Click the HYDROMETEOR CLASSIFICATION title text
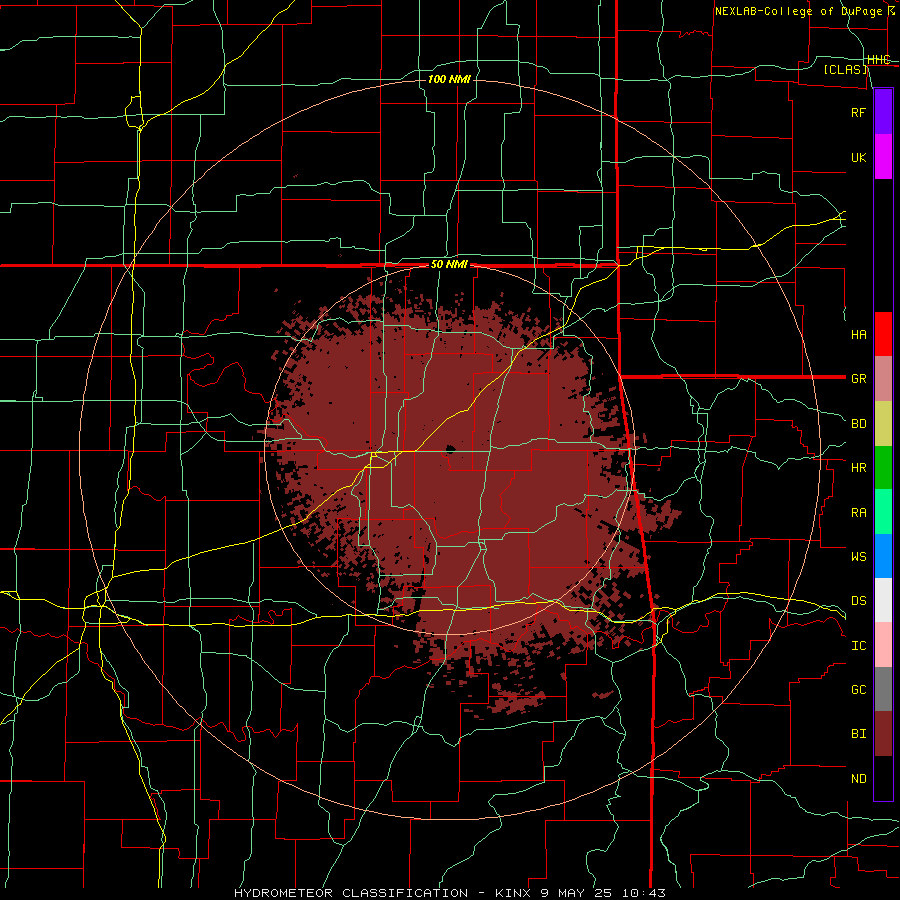This screenshot has height=900, width=900. click(x=351, y=893)
